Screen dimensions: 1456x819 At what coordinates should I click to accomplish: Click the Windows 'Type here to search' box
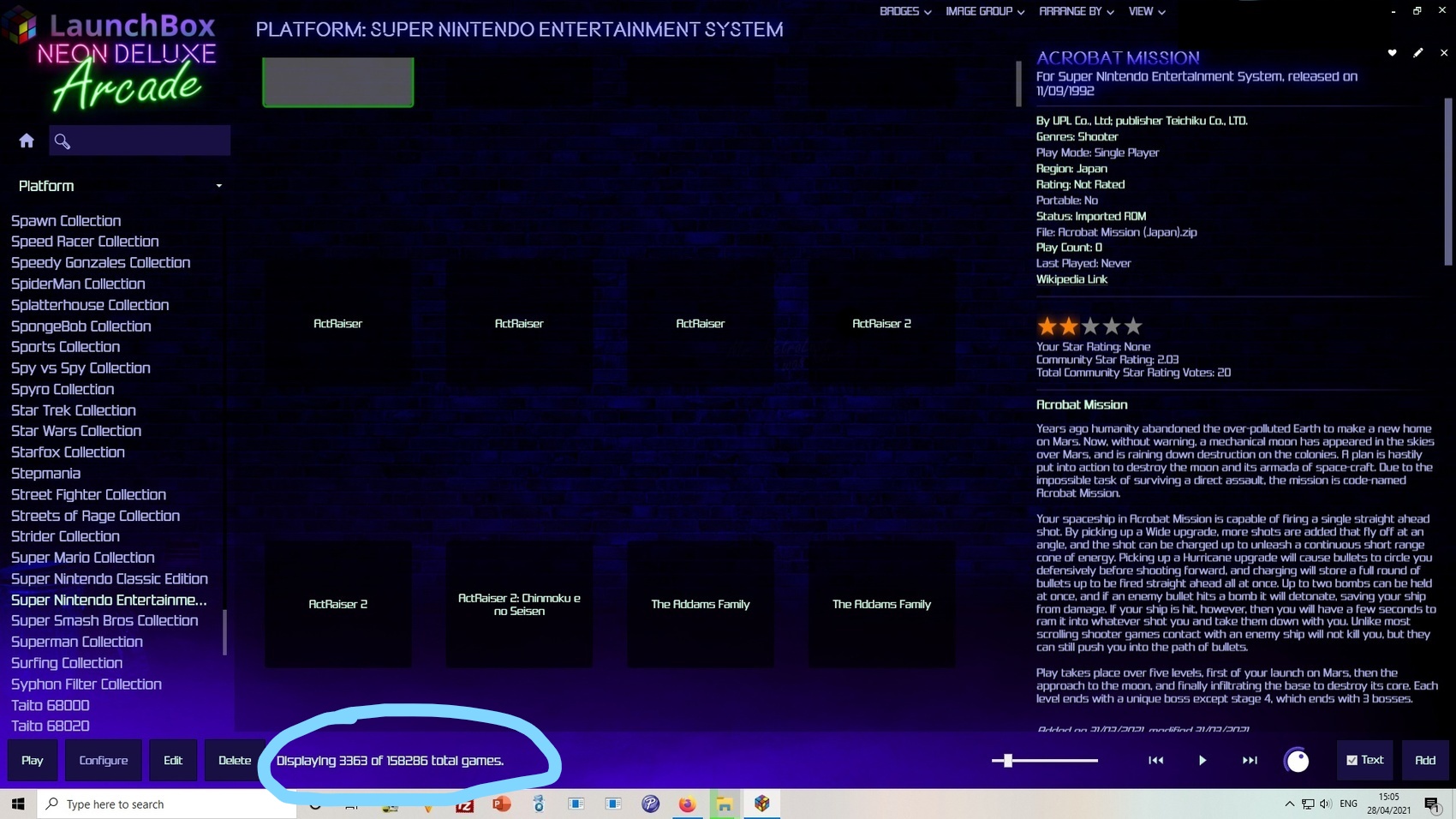click(167, 804)
